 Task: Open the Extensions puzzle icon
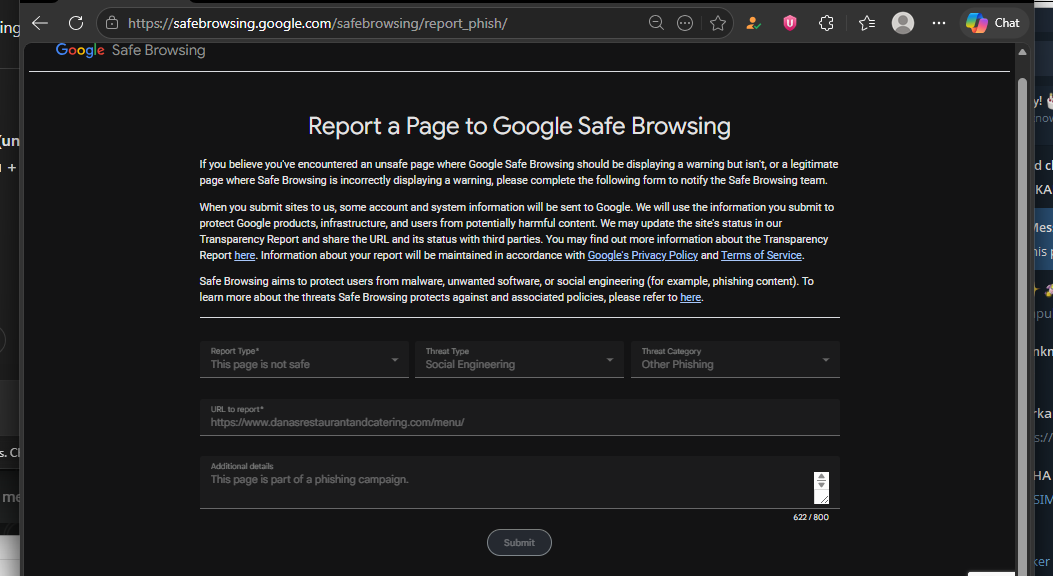click(x=826, y=23)
